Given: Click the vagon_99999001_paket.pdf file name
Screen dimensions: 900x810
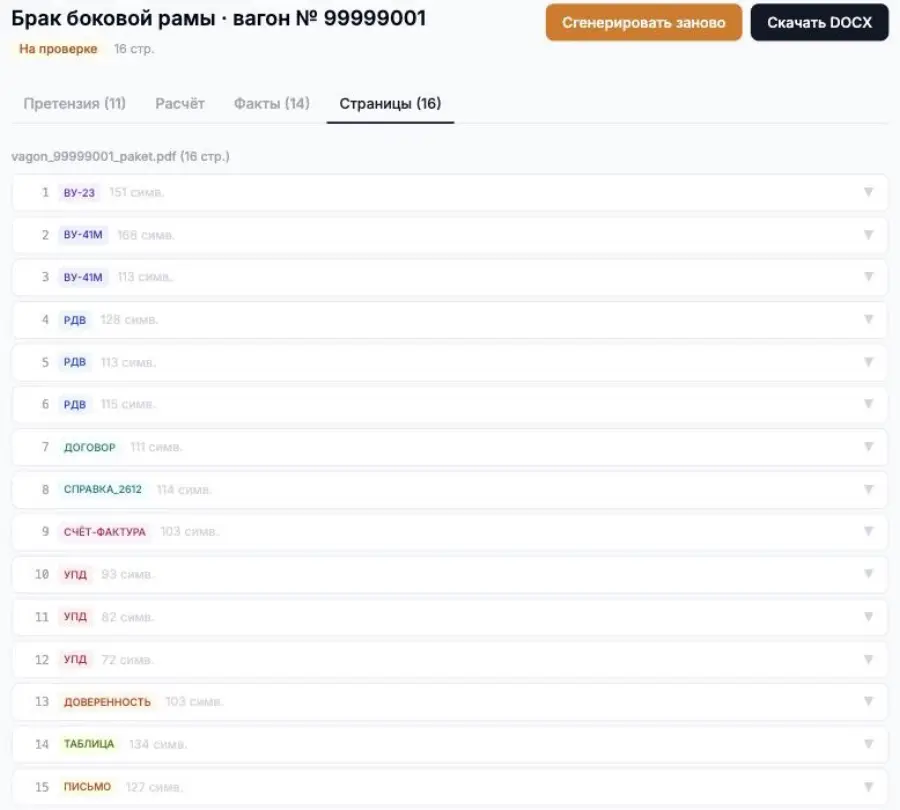Looking at the screenshot, I should (x=94, y=156).
